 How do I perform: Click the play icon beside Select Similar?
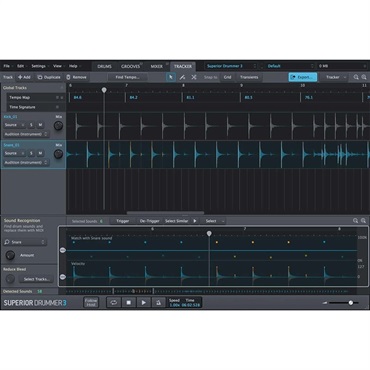pyautogui.click(x=195, y=221)
